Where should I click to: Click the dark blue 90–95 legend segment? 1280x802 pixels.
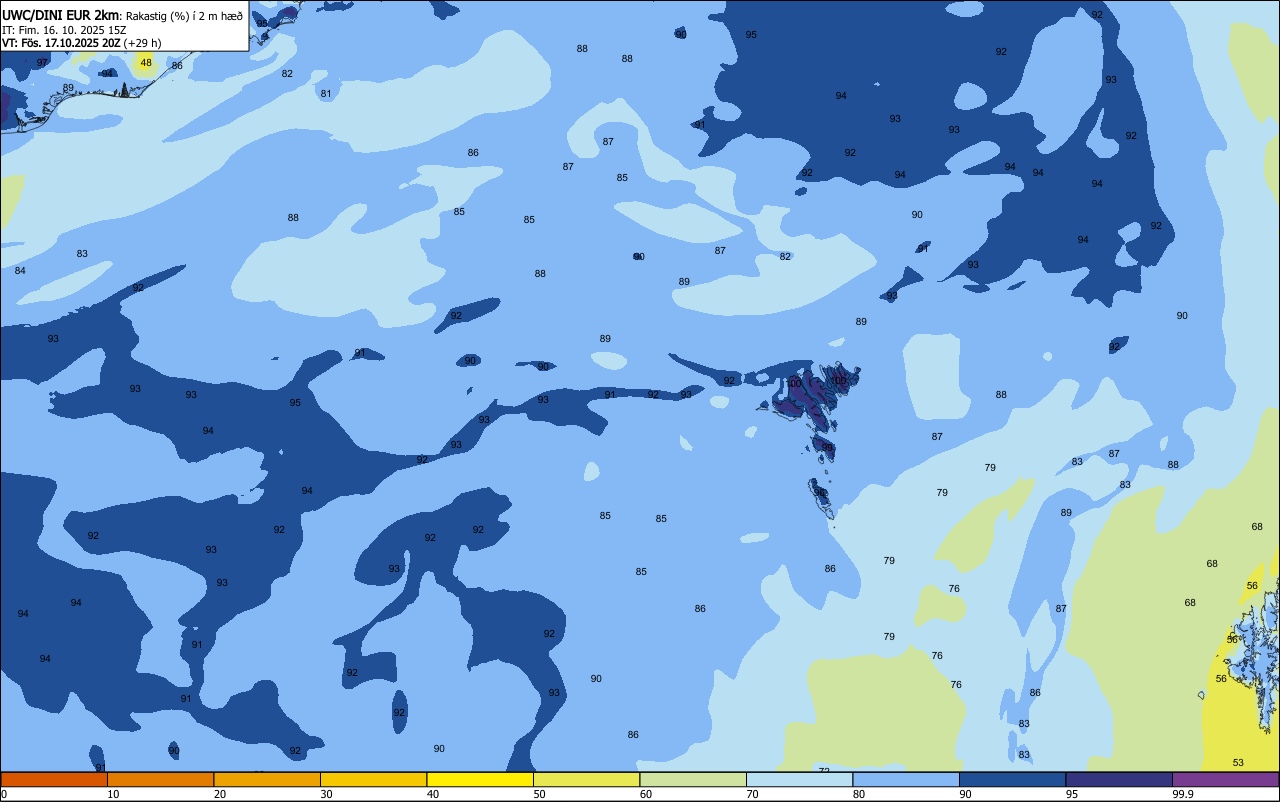tap(1012, 779)
